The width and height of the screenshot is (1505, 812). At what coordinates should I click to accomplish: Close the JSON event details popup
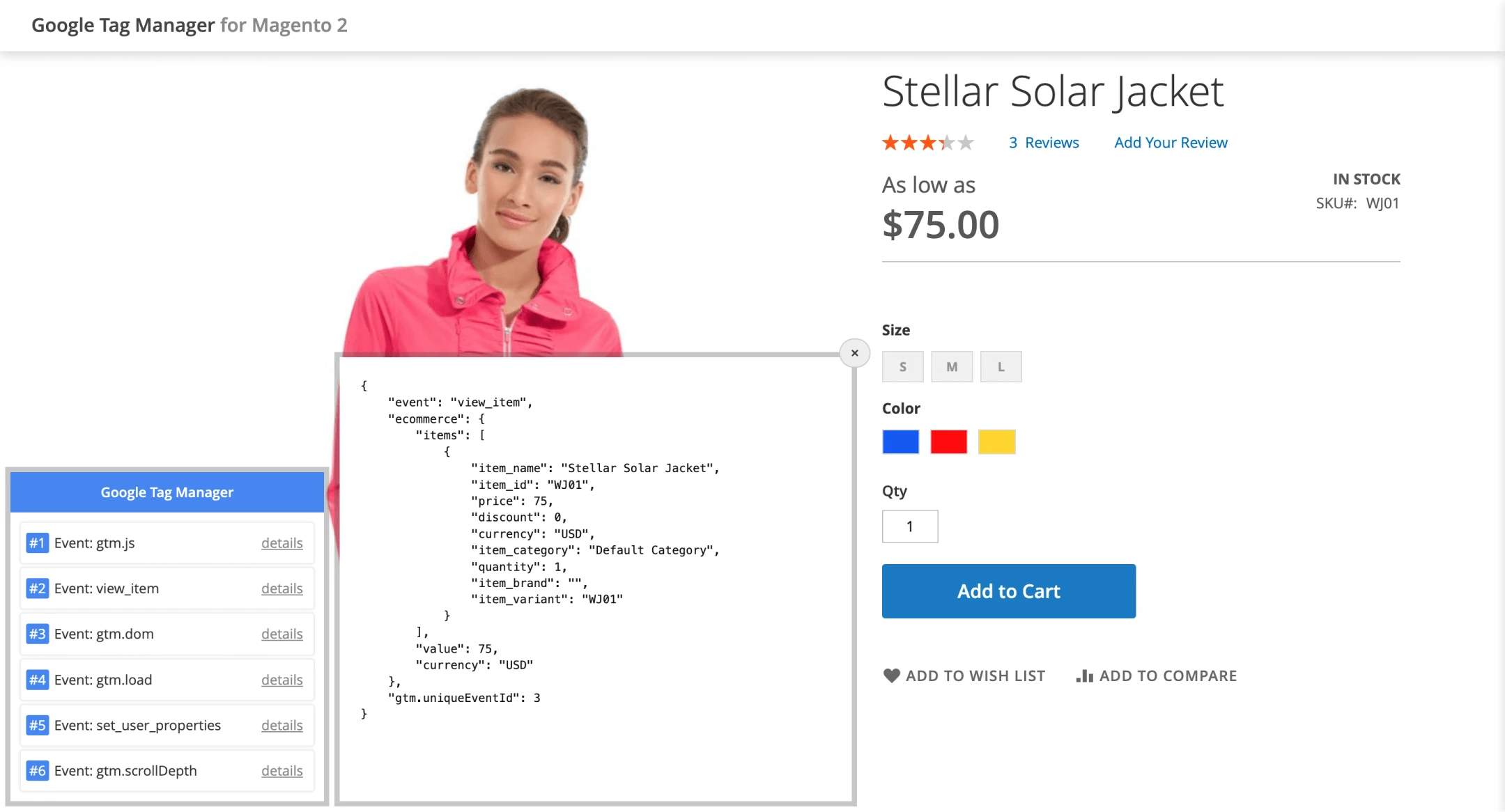click(854, 353)
